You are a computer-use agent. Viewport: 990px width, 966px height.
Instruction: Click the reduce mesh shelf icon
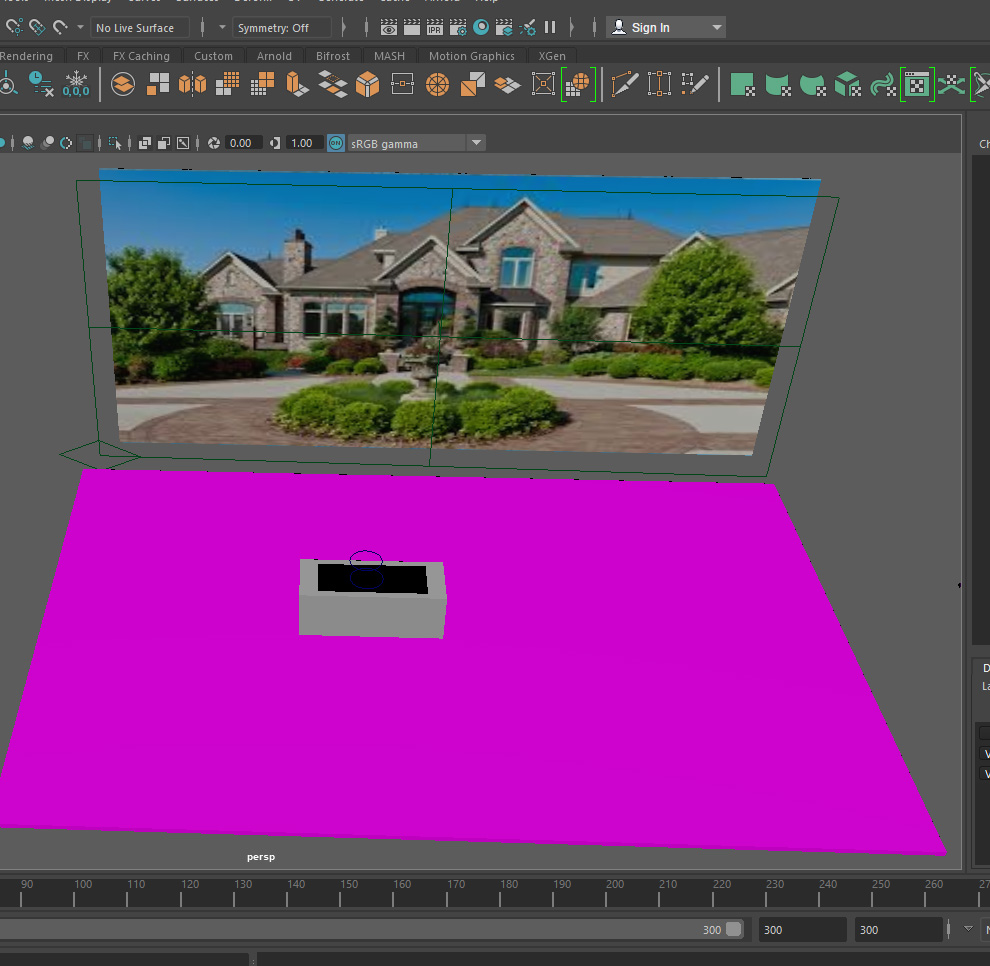263,84
